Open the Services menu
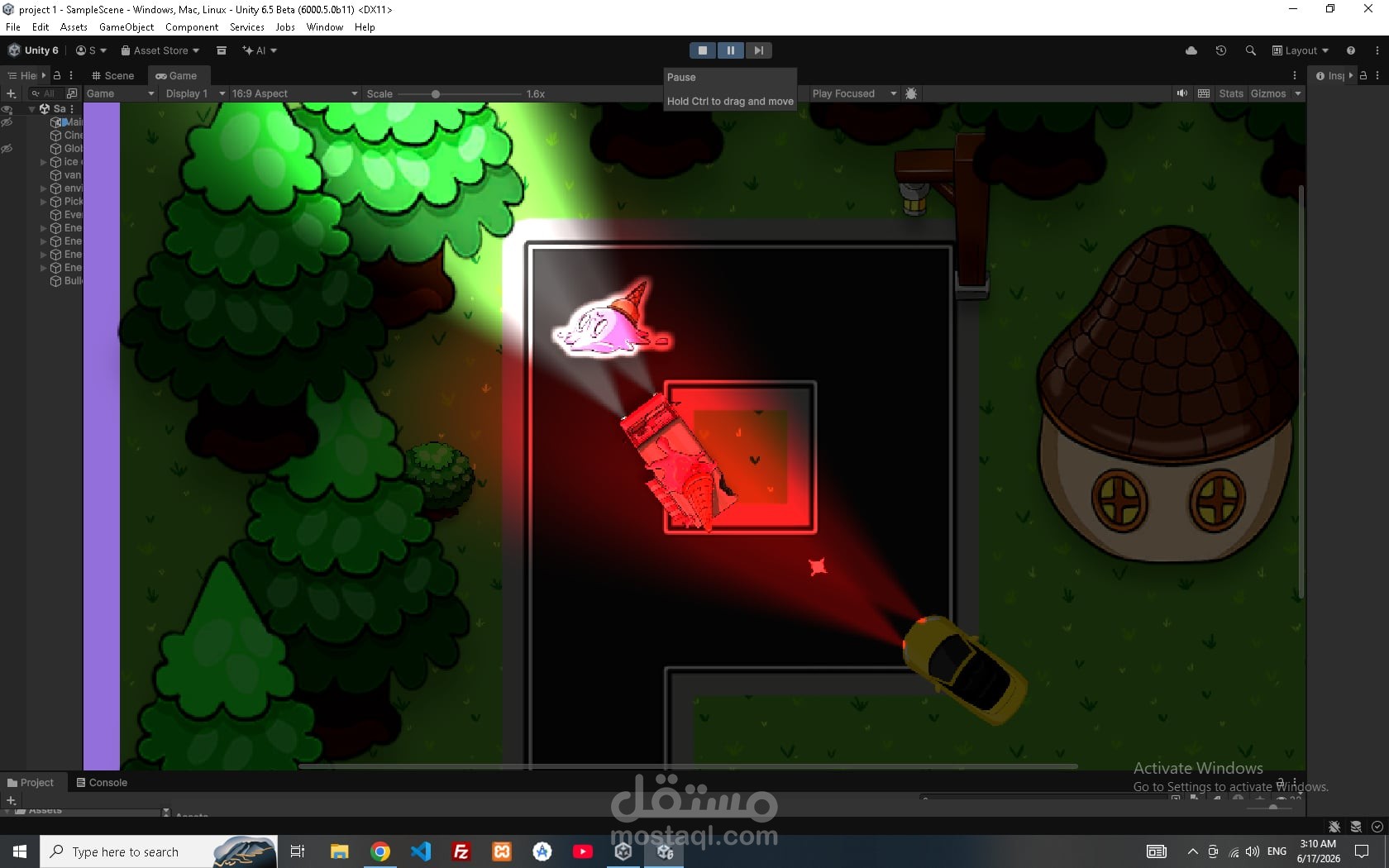Viewport: 1389px width, 868px height. tap(247, 27)
